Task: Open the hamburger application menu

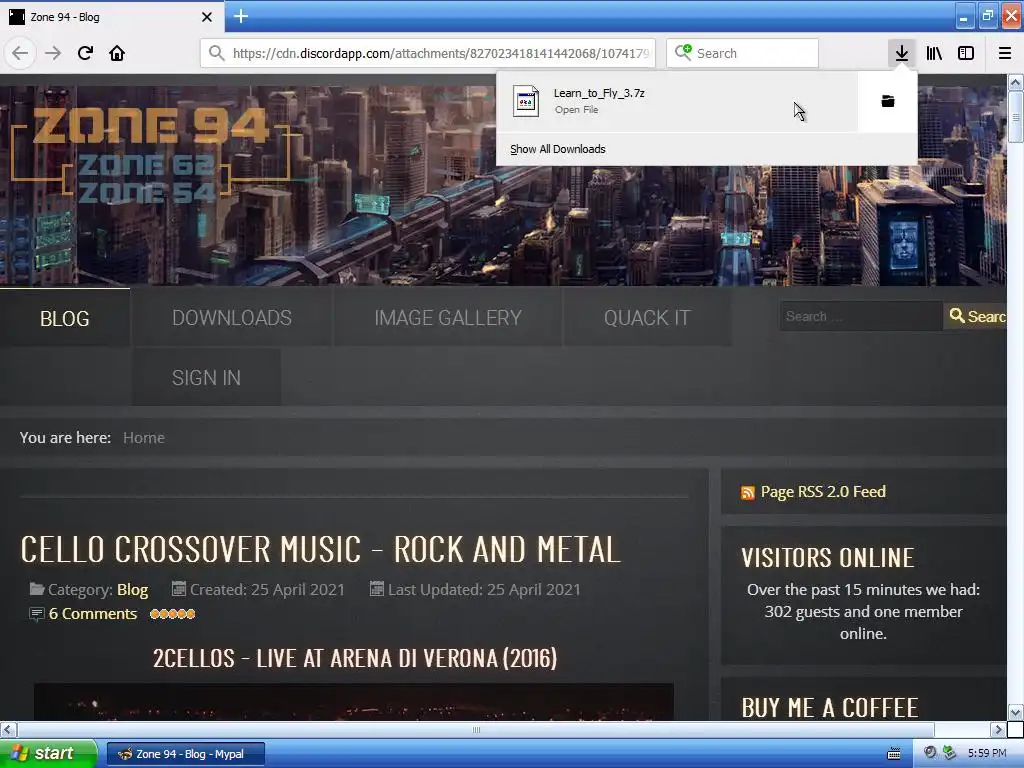Action: (x=1005, y=53)
